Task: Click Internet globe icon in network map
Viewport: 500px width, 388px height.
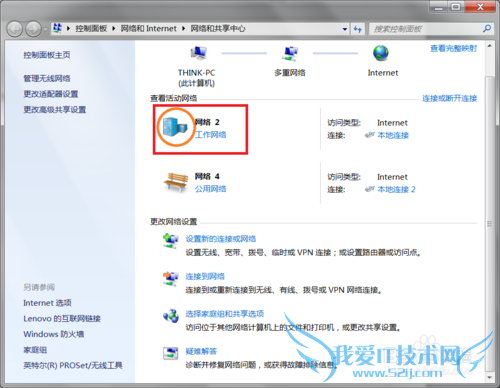Action: tap(381, 53)
